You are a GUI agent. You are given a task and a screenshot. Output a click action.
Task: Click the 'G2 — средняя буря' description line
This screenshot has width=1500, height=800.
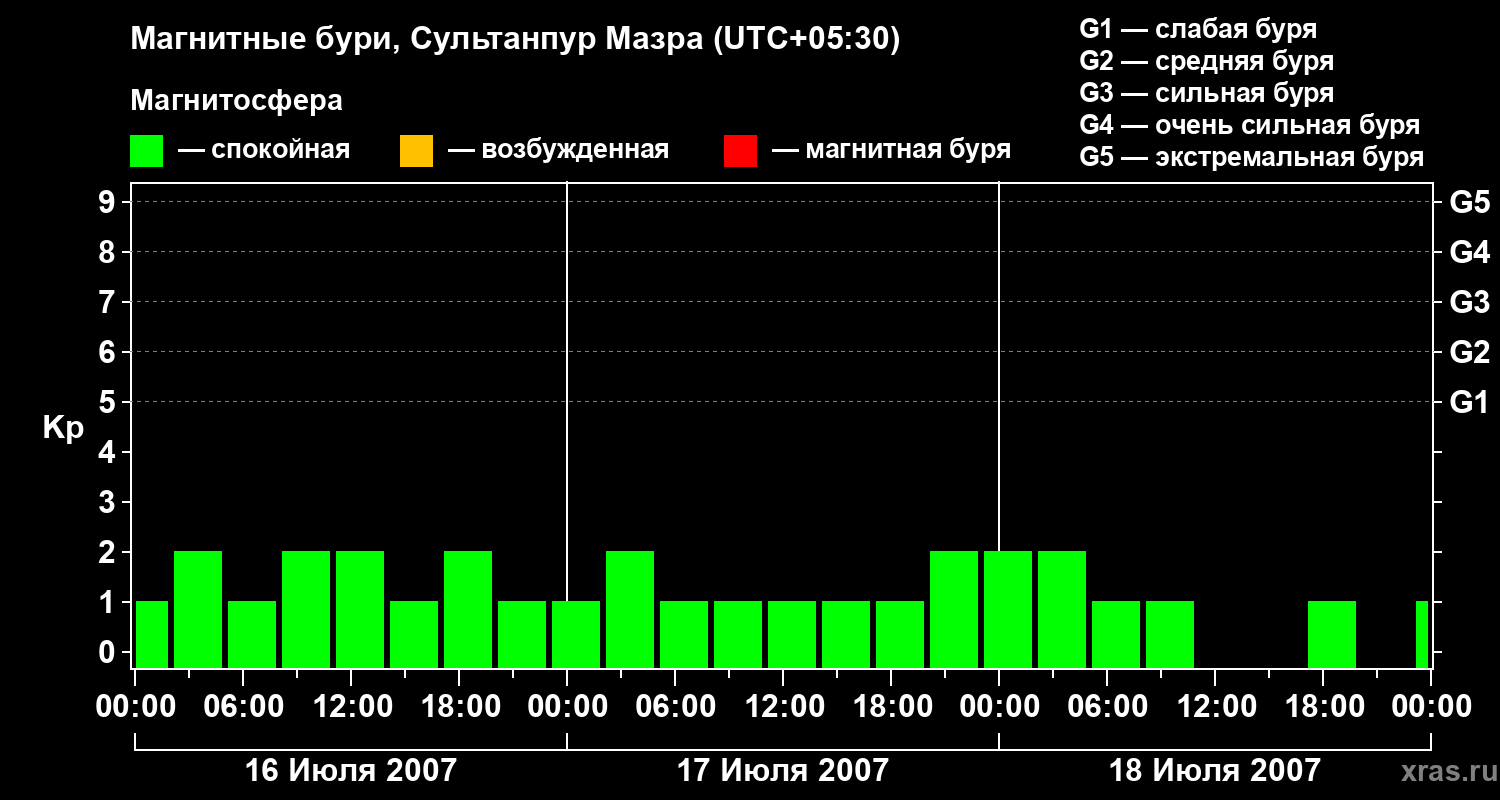coord(1207,61)
